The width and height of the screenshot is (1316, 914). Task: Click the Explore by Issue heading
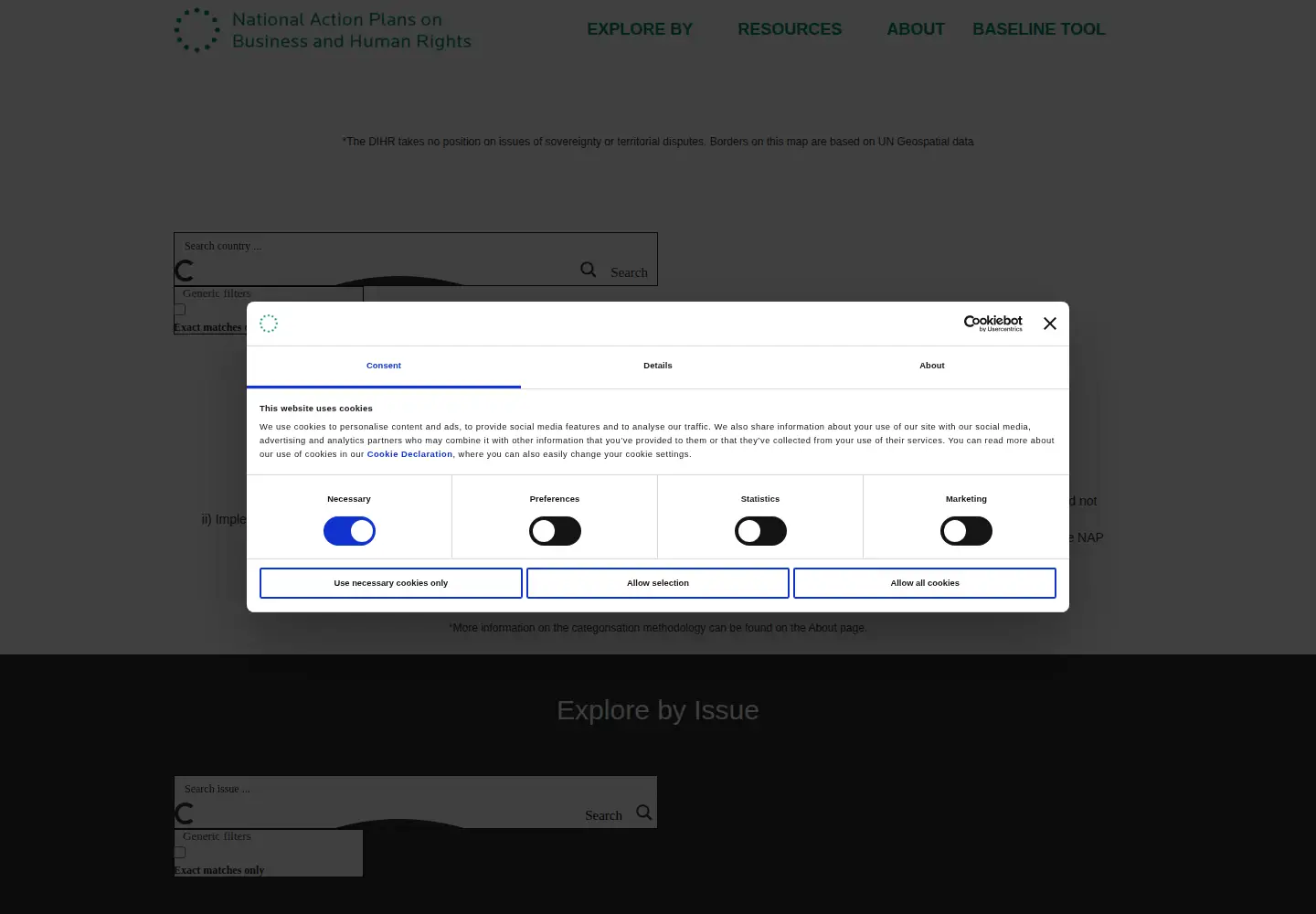(x=658, y=710)
